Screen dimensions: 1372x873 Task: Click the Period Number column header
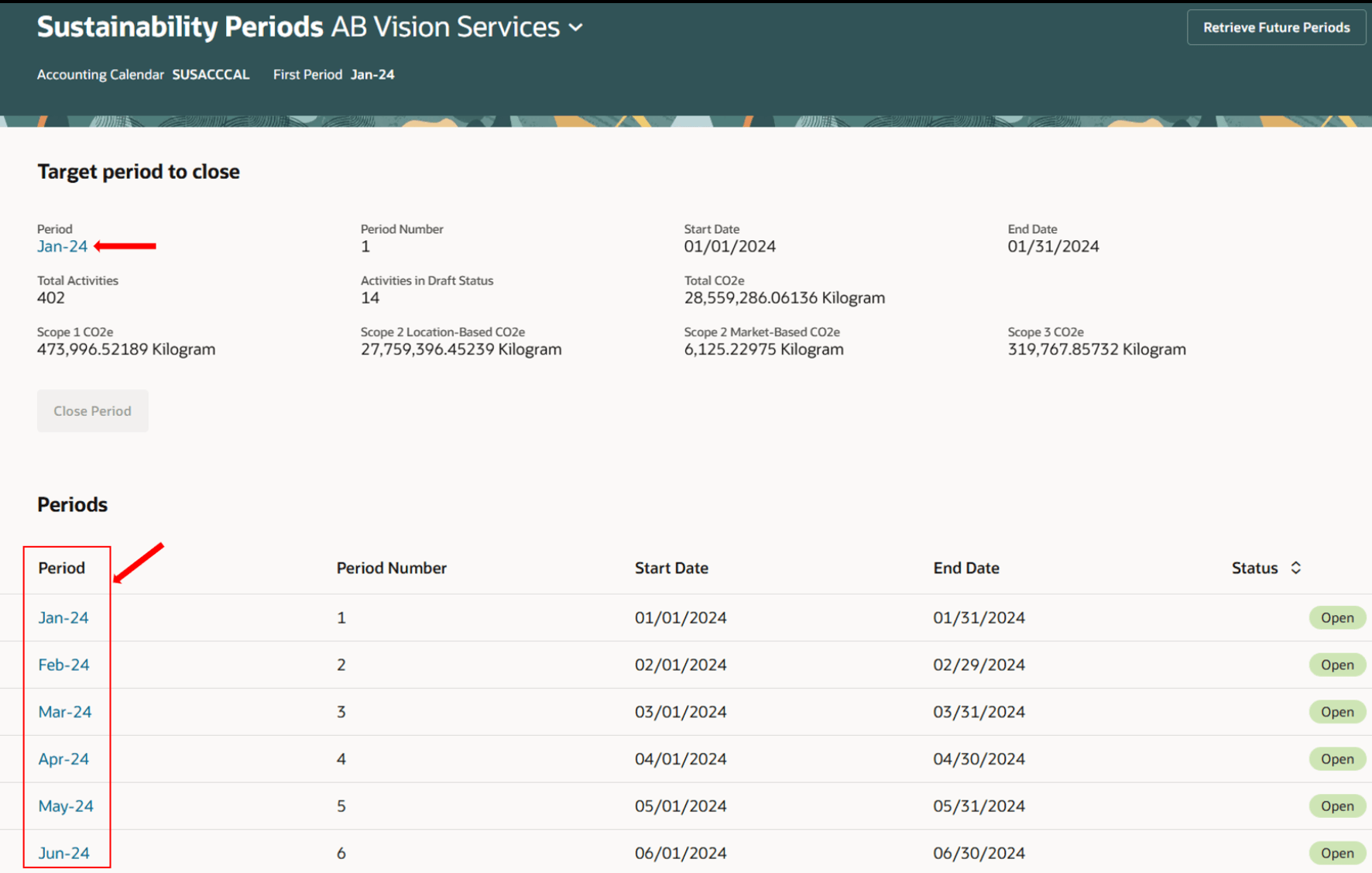point(392,568)
